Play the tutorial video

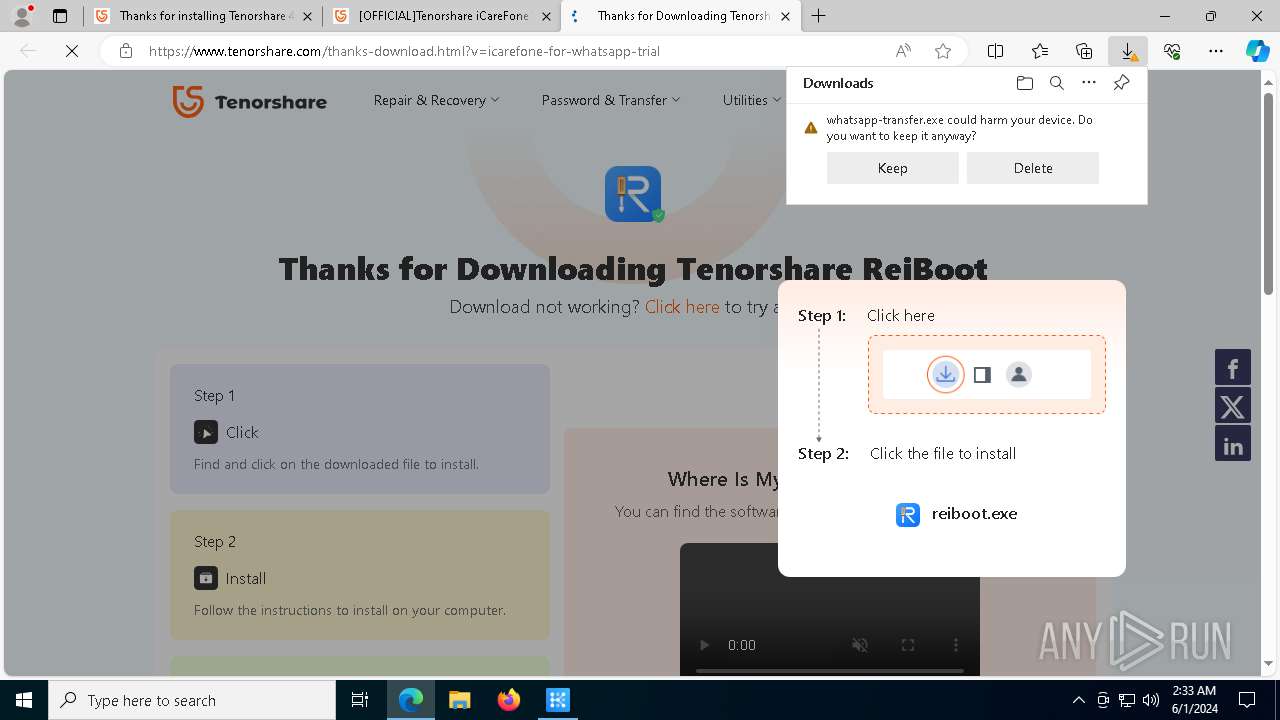point(704,645)
